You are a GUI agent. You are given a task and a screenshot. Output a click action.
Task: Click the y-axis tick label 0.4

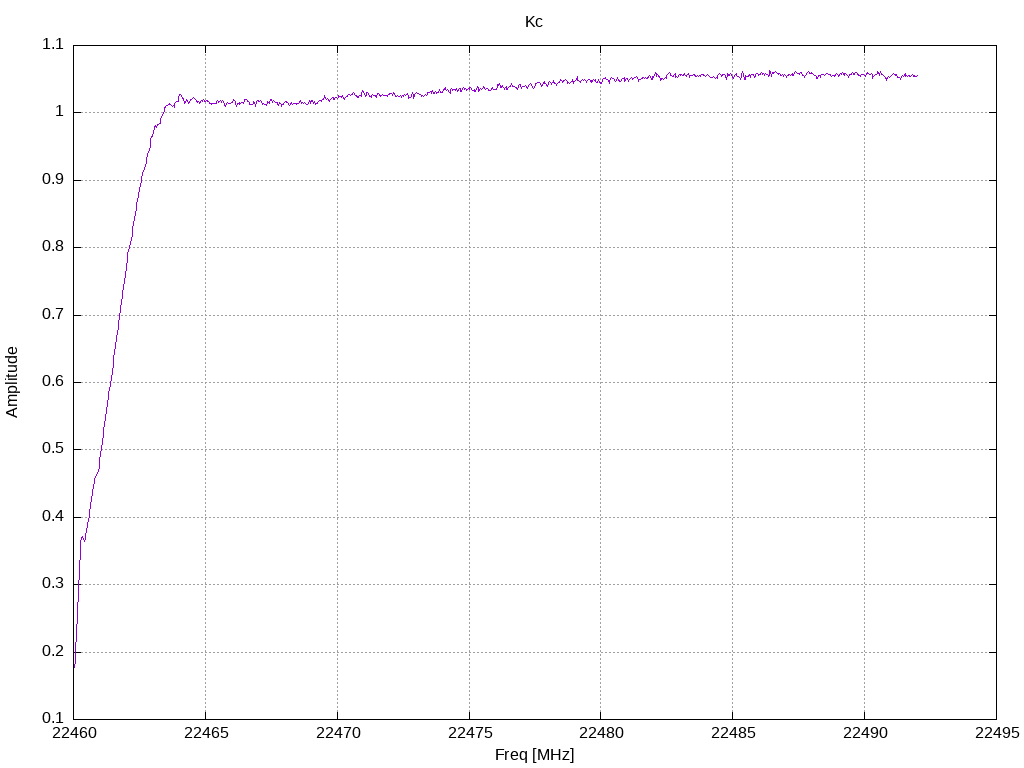pos(53,517)
